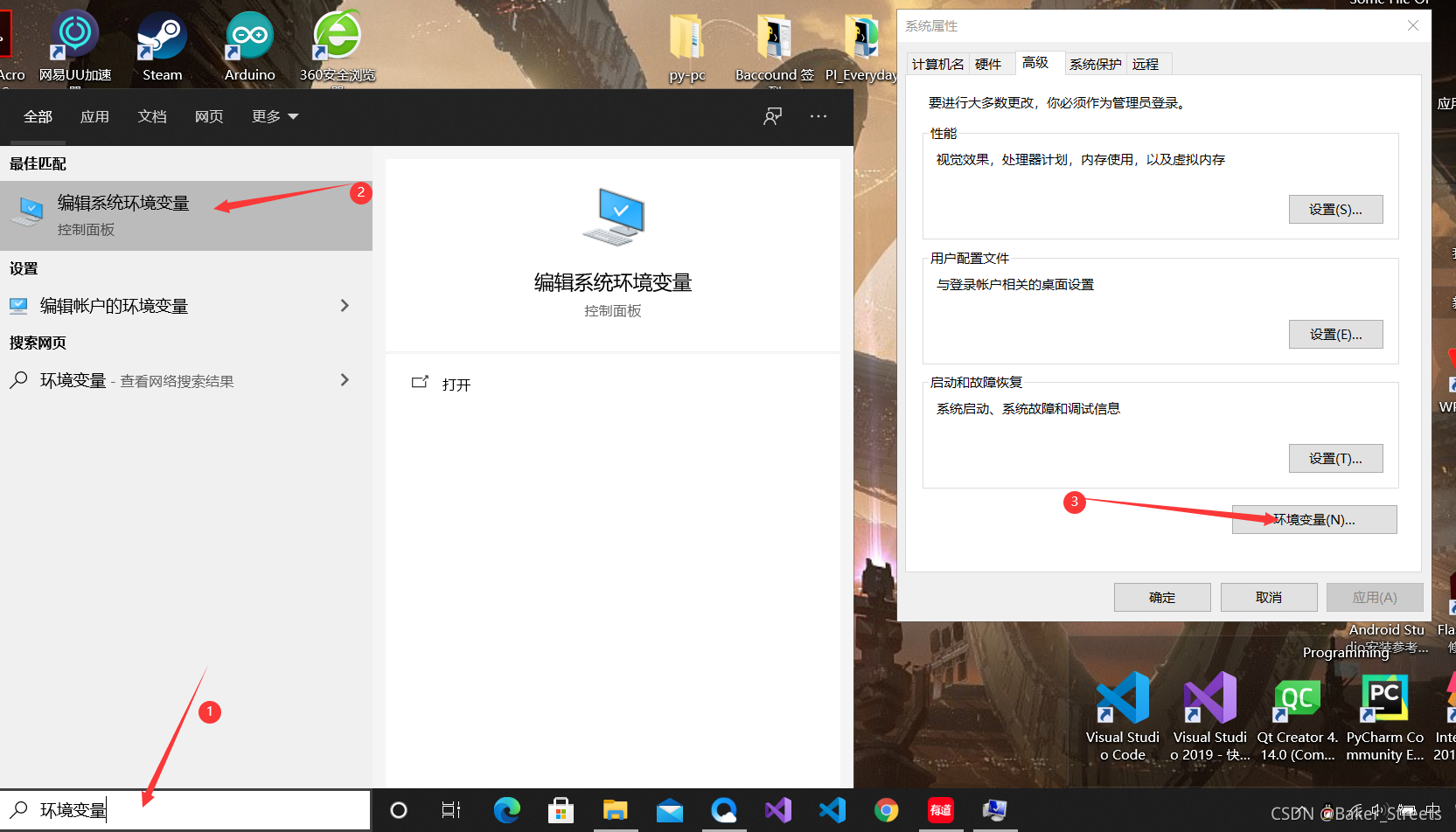Viewport: 1456px width, 832px height.
Task: Click the search magnifier icon in taskbar
Action: click(x=19, y=810)
